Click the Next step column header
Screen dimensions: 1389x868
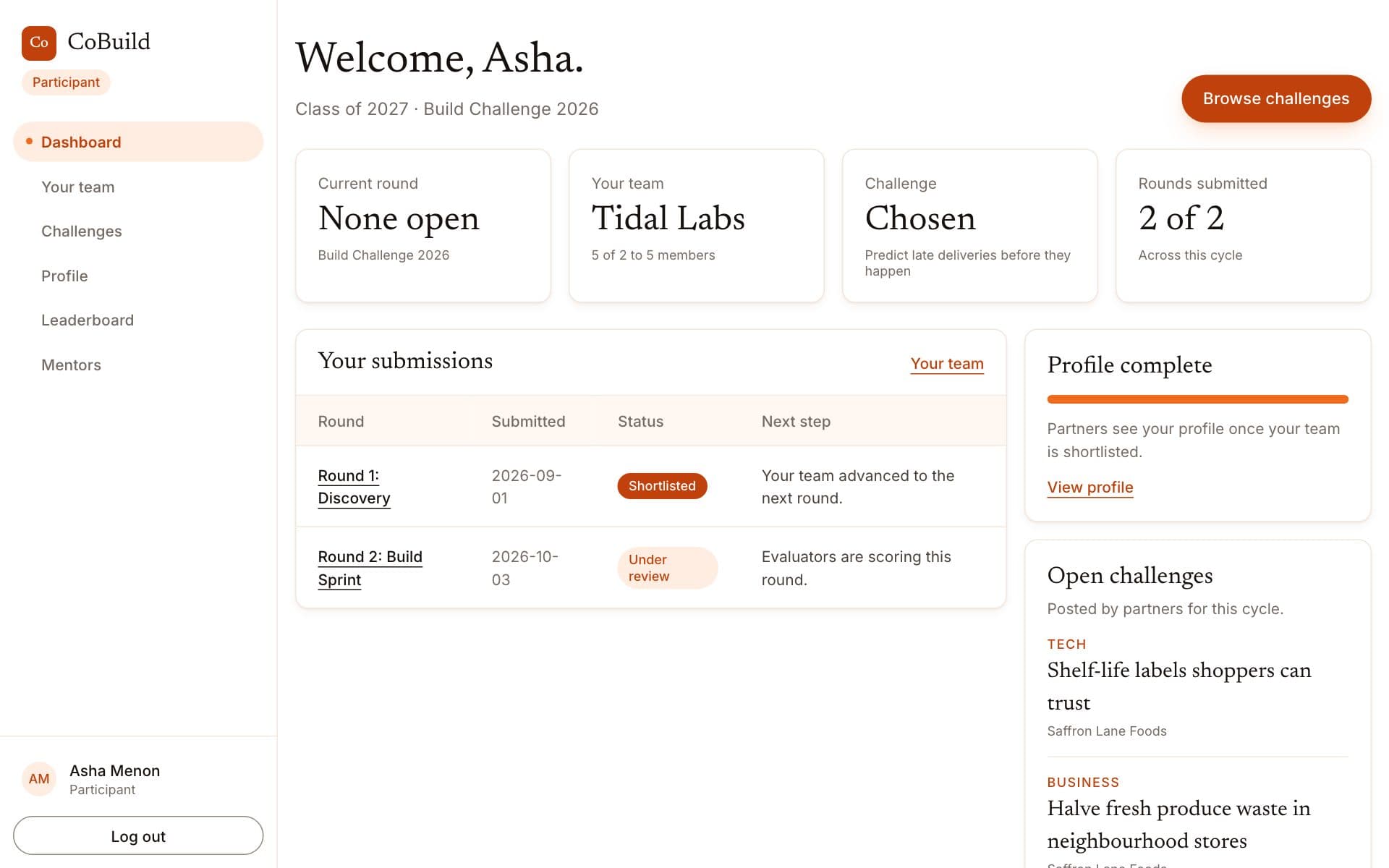coord(796,421)
